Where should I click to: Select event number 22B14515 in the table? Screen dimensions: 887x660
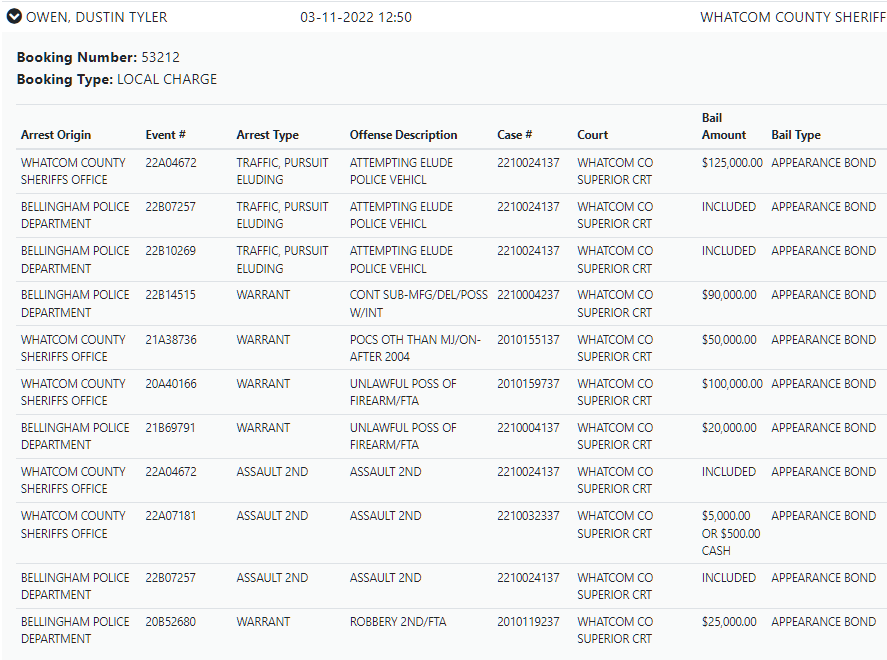pyautogui.click(x=171, y=295)
